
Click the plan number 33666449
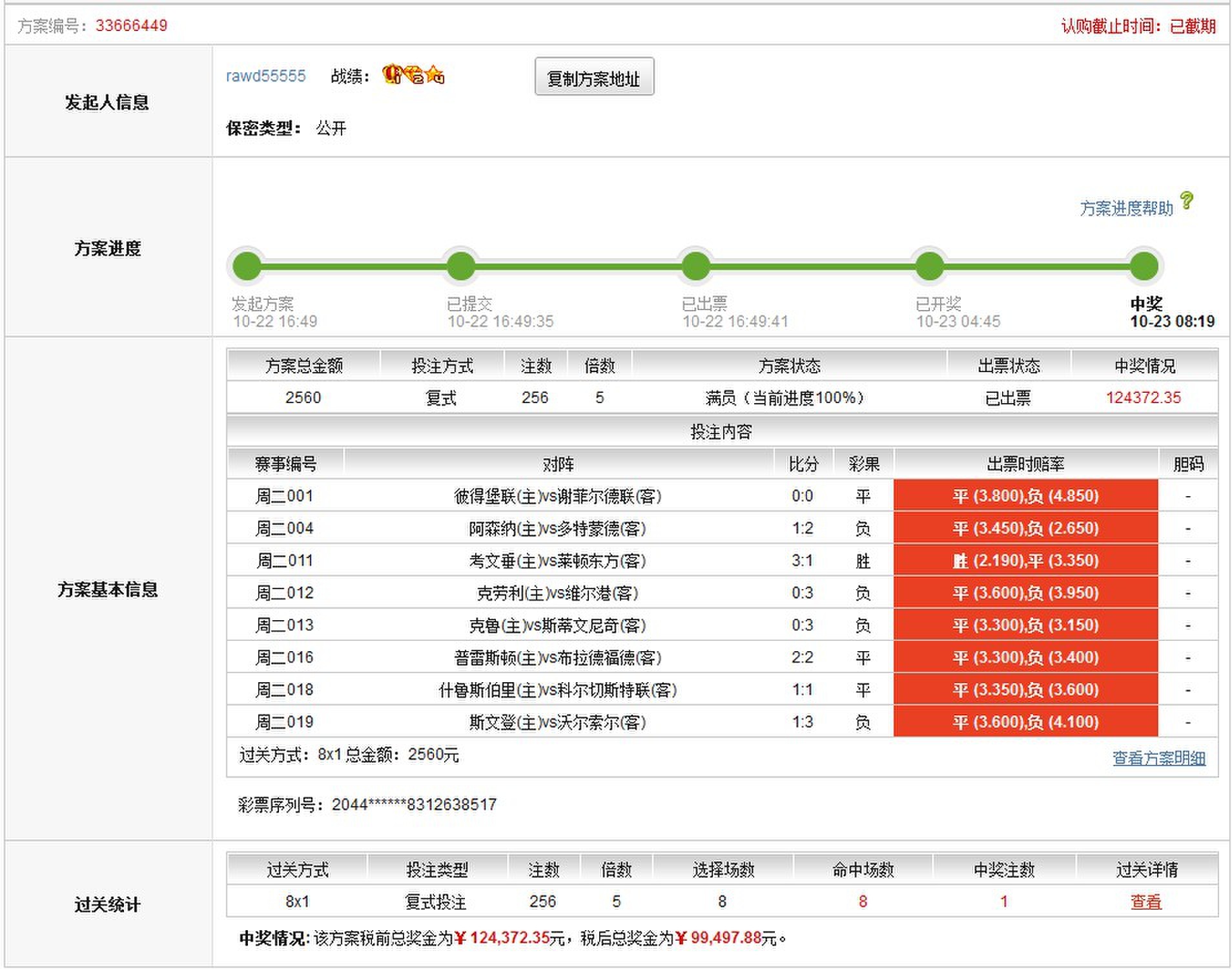(132, 25)
